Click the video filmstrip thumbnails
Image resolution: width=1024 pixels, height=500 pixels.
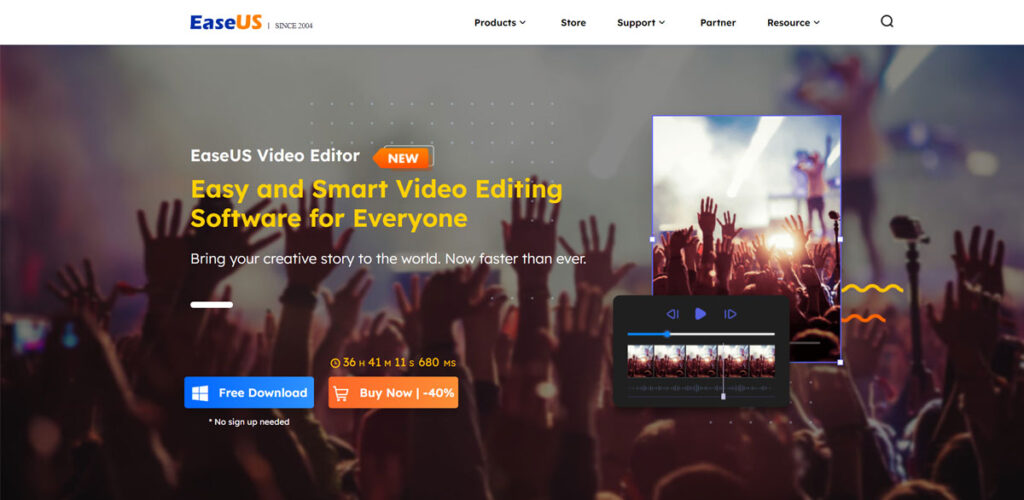coord(701,361)
